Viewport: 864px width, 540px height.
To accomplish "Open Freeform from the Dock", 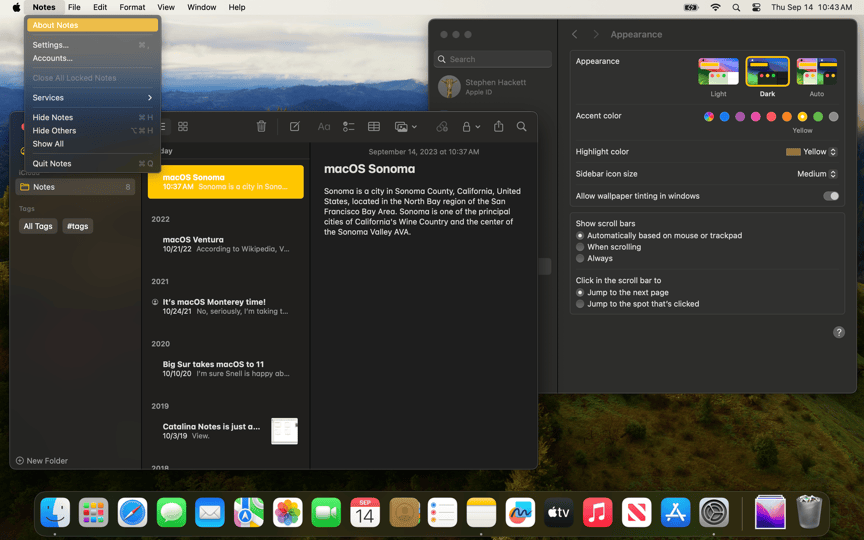I will coord(520,512).
